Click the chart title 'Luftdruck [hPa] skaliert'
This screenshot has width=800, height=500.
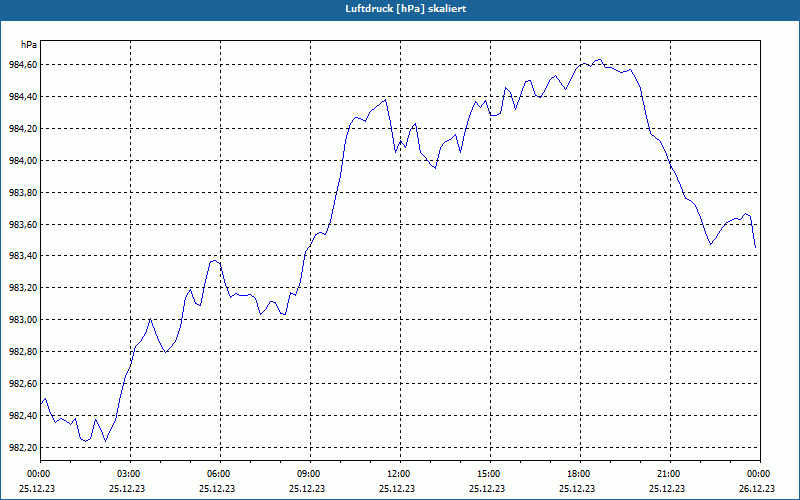click(x=406, y=9)
